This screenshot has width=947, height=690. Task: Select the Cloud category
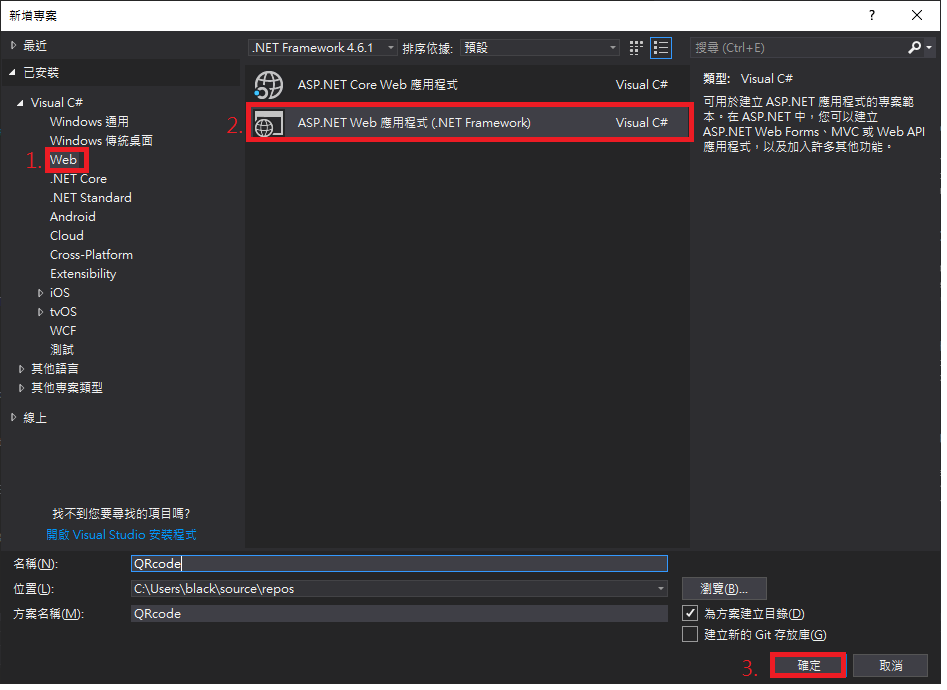coord(66,236)
